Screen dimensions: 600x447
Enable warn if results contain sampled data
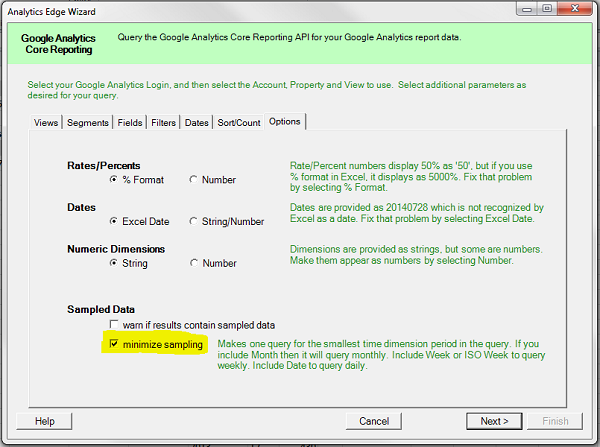click(114, 325)
